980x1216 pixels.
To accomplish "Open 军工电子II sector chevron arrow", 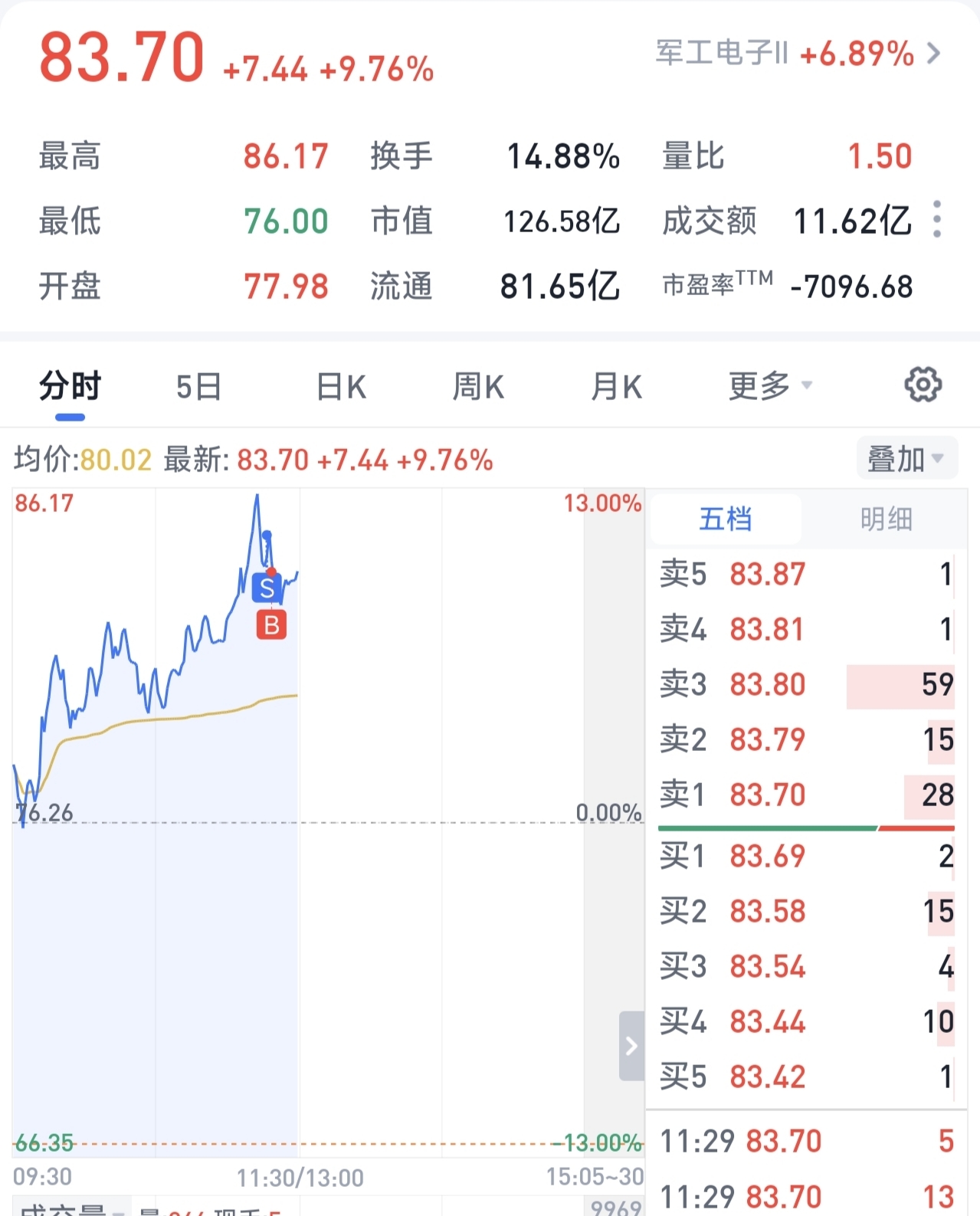I will click(933, 54).
